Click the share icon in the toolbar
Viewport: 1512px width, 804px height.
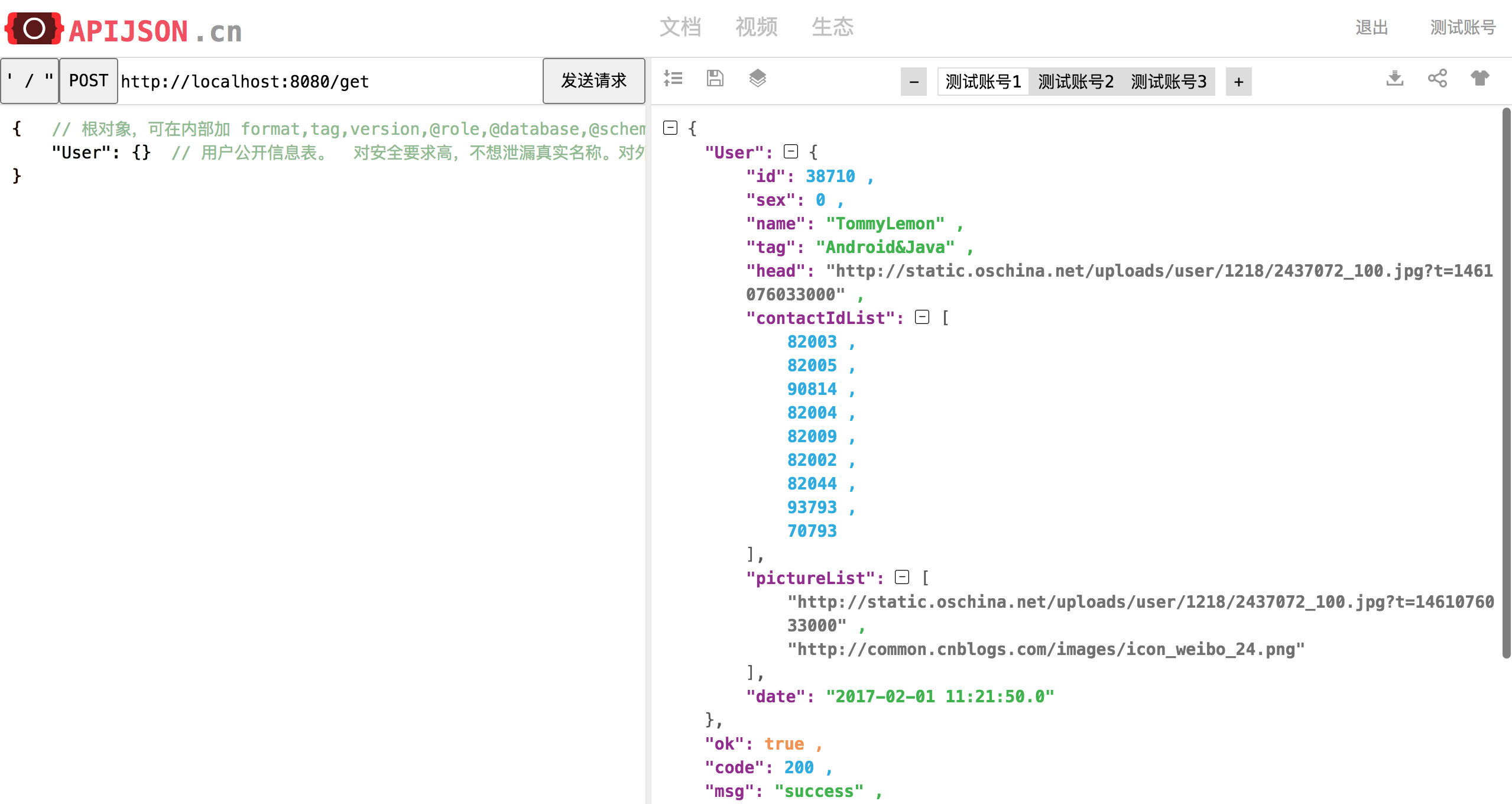(1438, 78)
